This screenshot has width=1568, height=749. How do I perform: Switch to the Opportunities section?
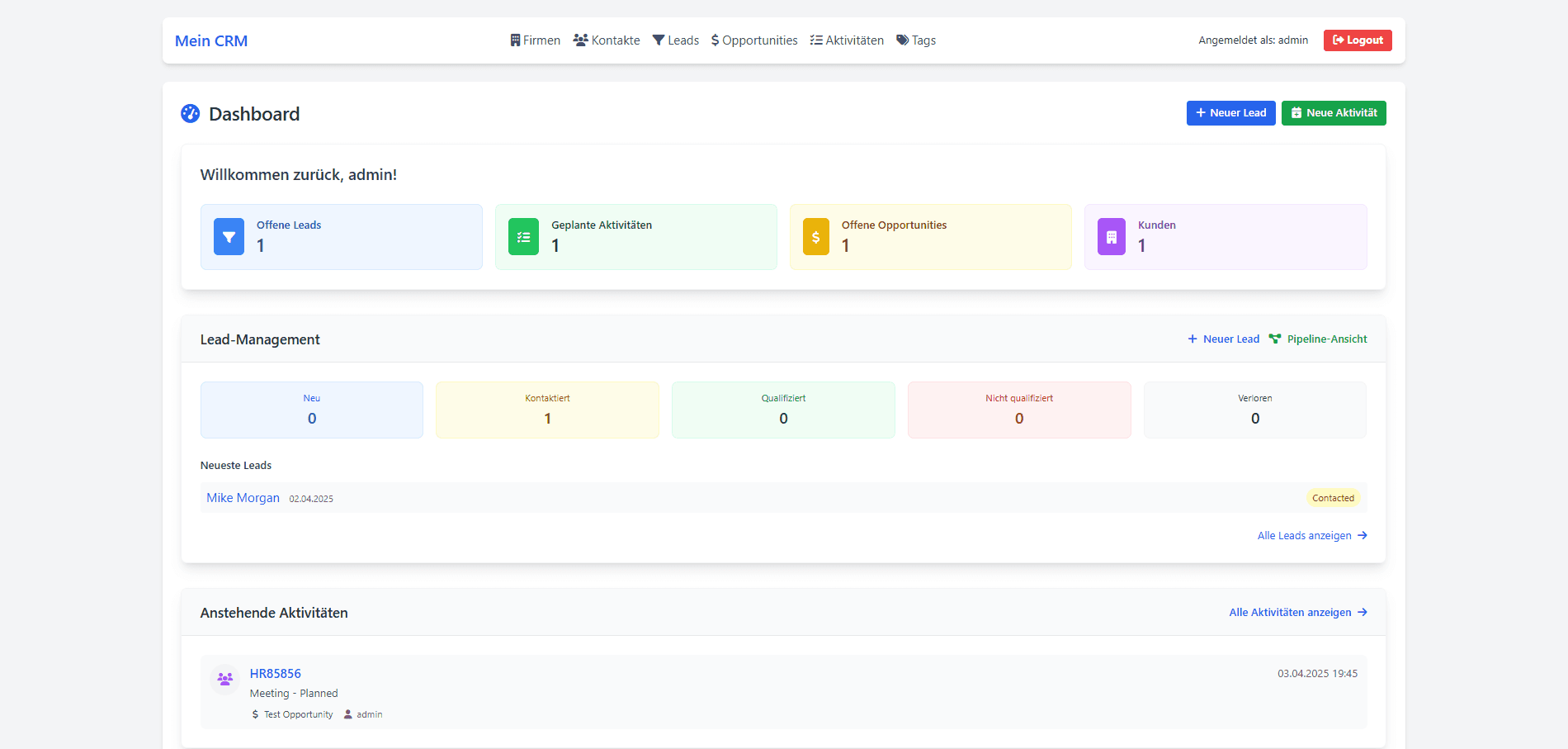[753, 40]
